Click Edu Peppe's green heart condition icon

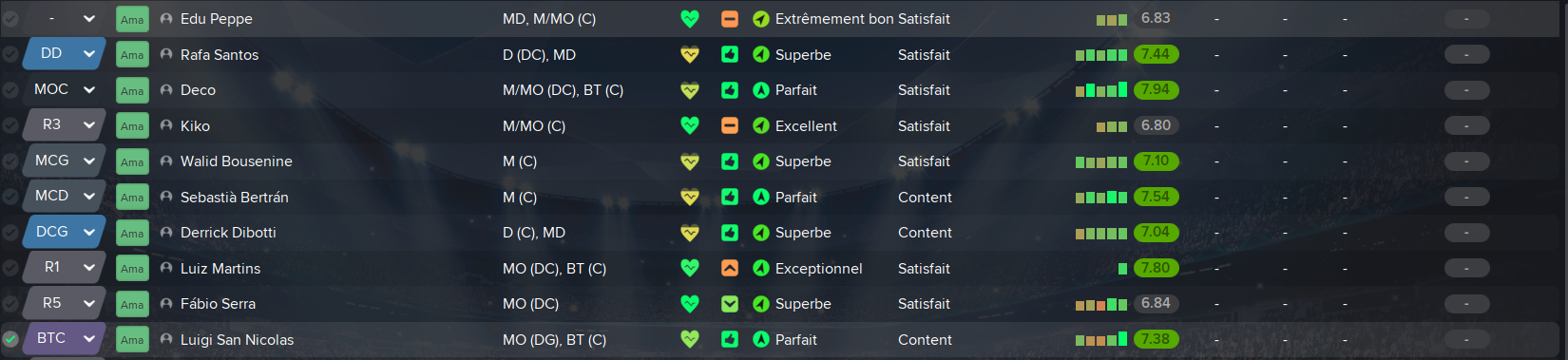click(x=690, y=19)
